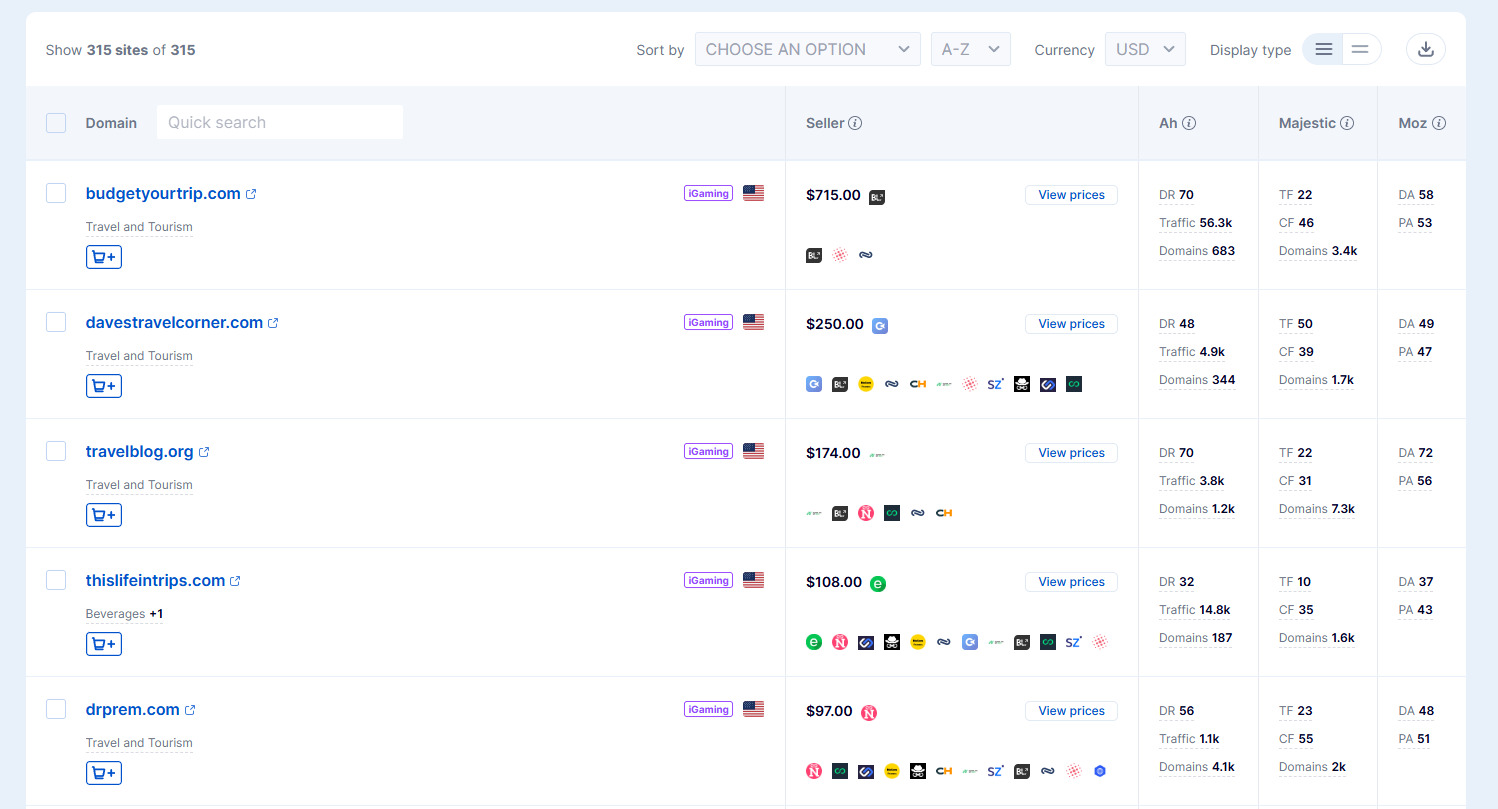This screenshot has height=809, width=1498.
Task: Switch to compact display type view
Action: click(1360, 48)
